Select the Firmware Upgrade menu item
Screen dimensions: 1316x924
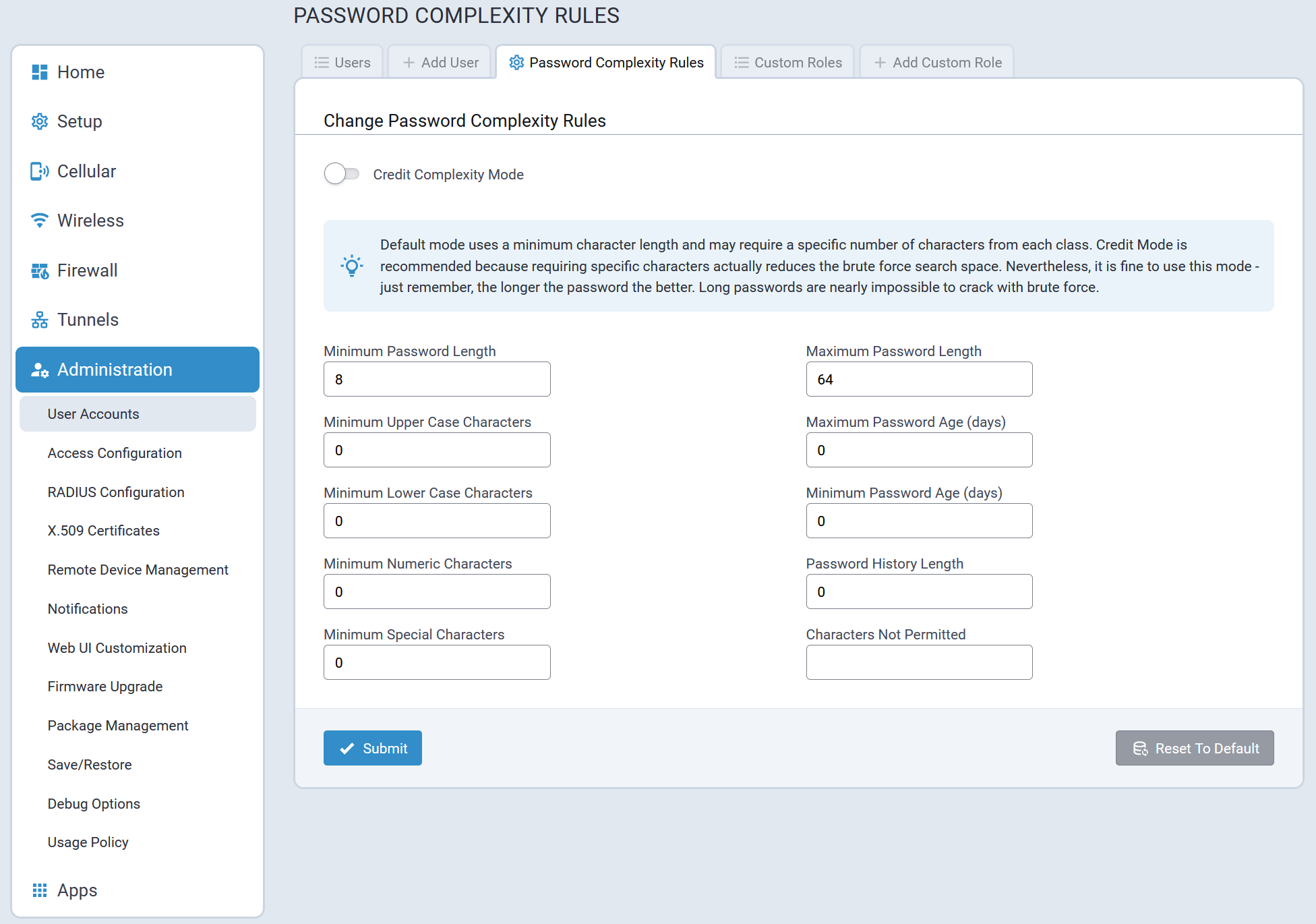(105, 687)
